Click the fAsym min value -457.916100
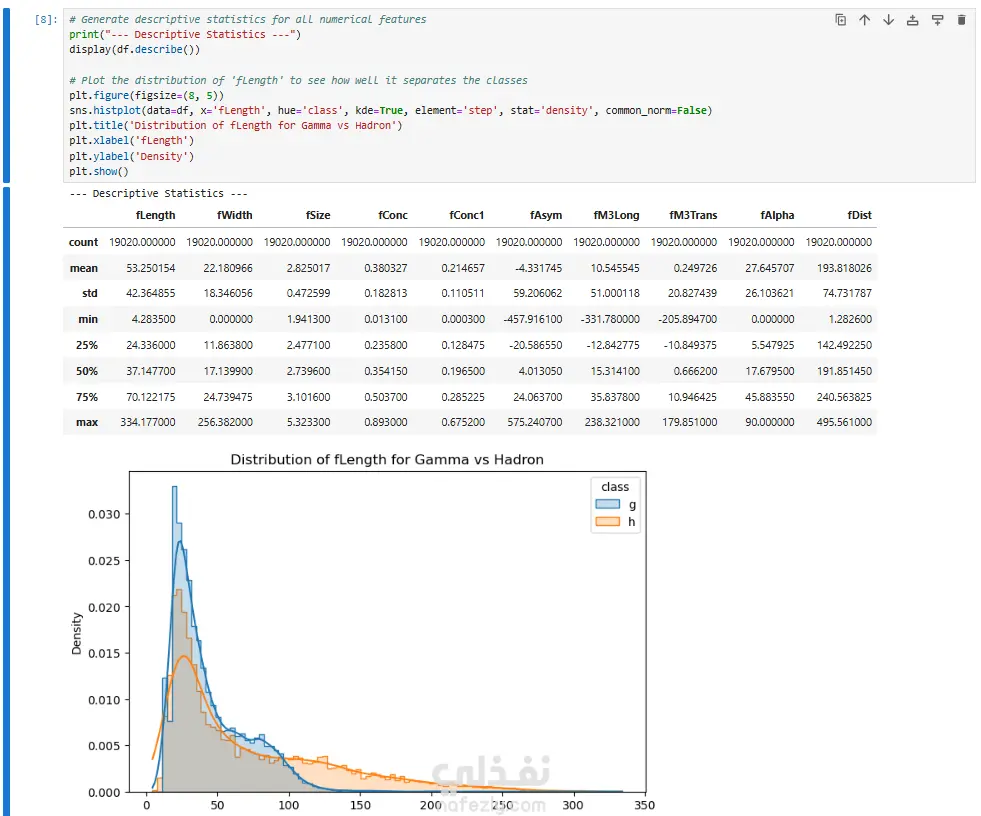The height and width of the screenshot is (816, 981). pos(532,319)
